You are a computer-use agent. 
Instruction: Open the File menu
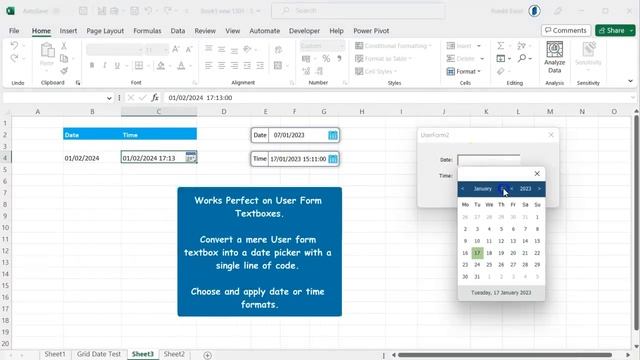coord(14,31)
